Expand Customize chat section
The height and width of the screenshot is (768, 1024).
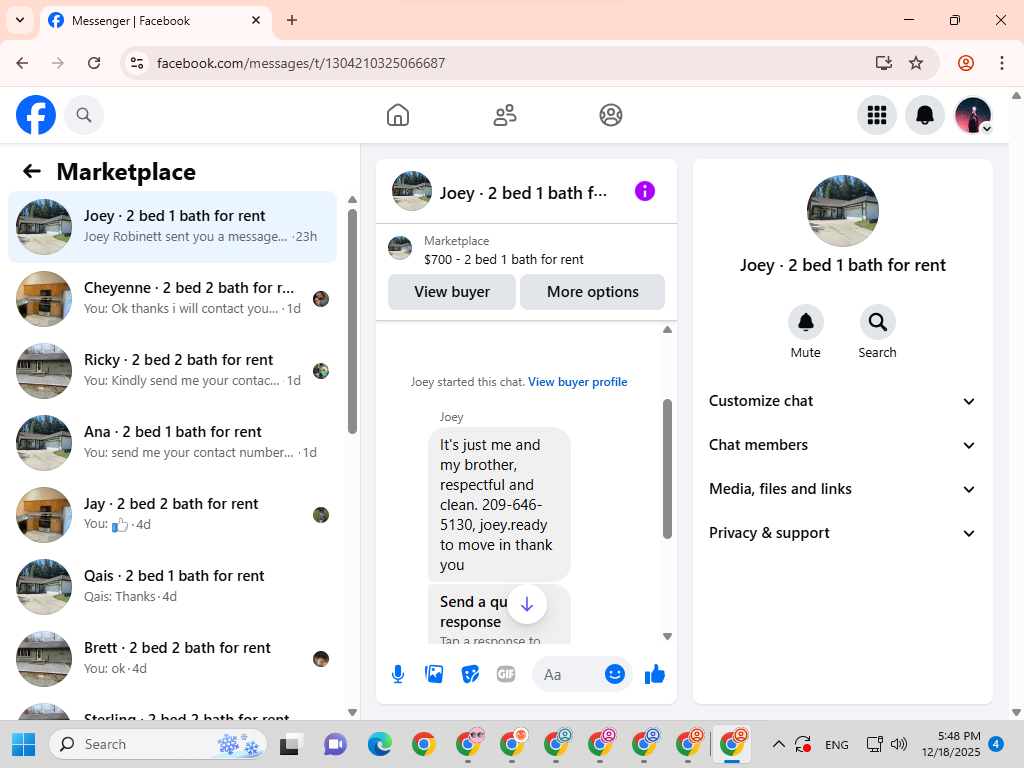tap(842, 401)
